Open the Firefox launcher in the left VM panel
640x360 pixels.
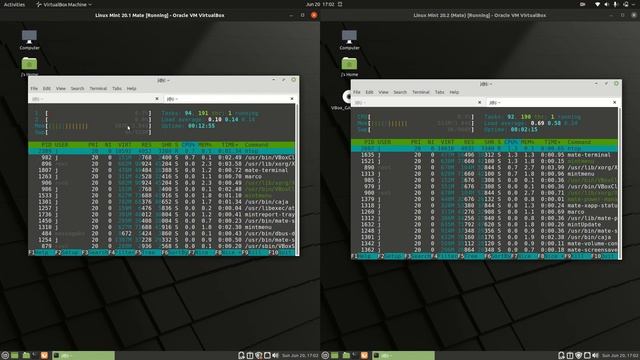pos(44,355)
